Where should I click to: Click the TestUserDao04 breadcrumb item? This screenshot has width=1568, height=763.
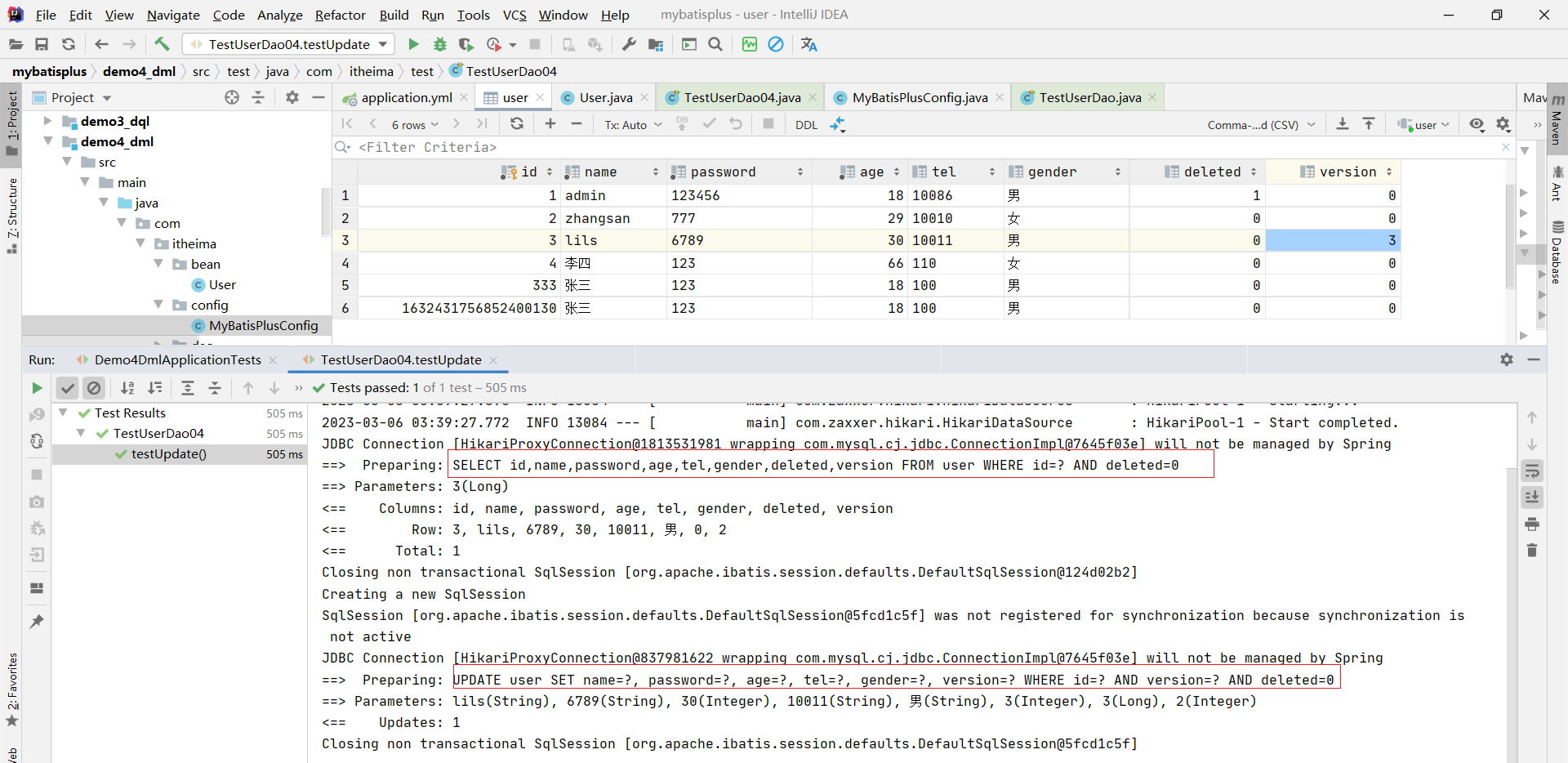pyautogui.click(x=503, y=72)
